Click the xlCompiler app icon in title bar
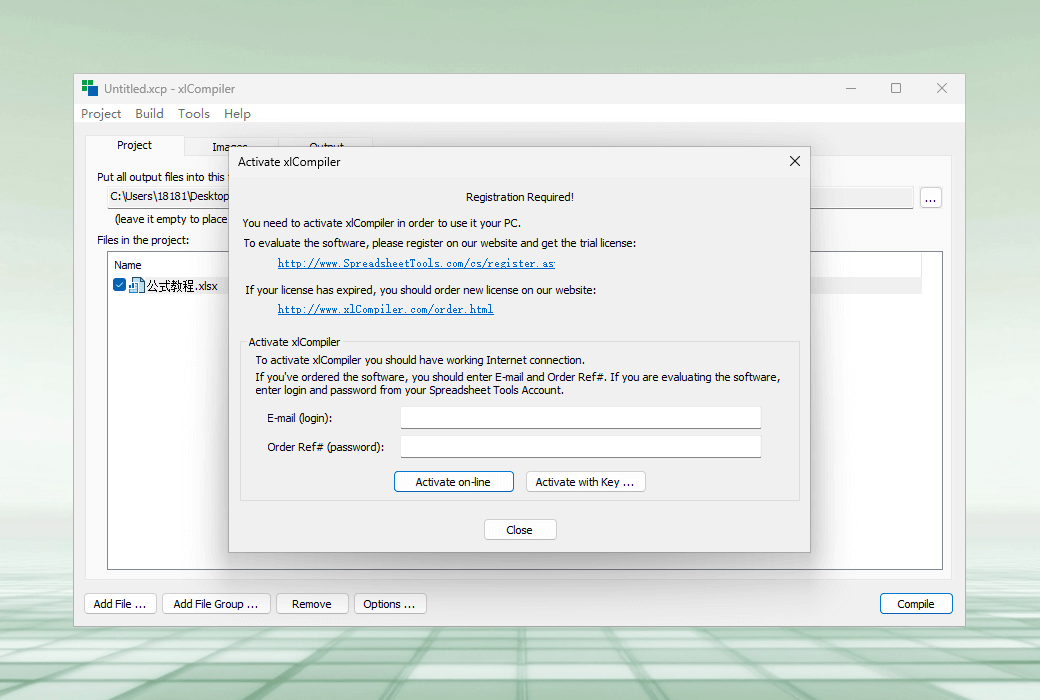The height and width of the screenshot is (700, 1040). 90,88
